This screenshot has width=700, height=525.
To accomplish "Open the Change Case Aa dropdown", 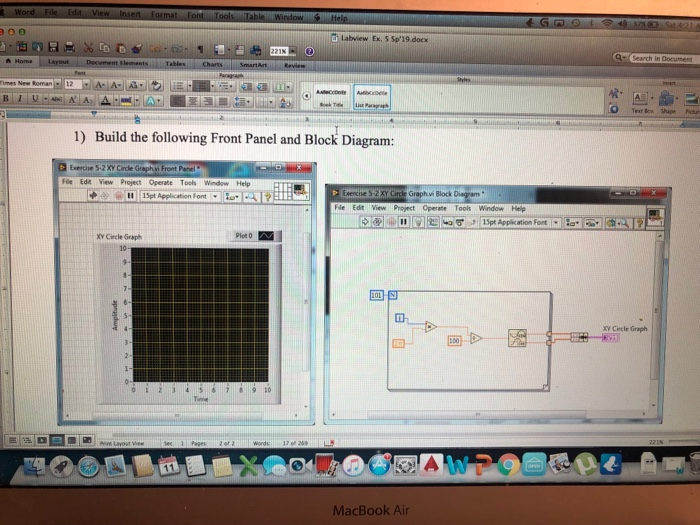I will pyautogui.click(x=135, y=85).
